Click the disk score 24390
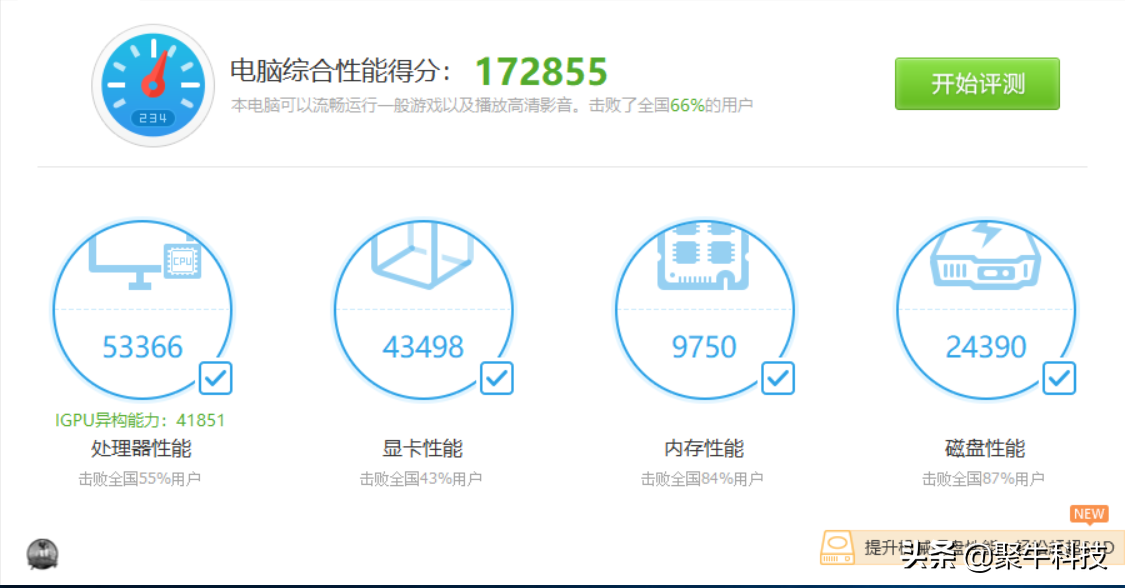The width and height of the screenshot is (1125, 588). [985, 347]
